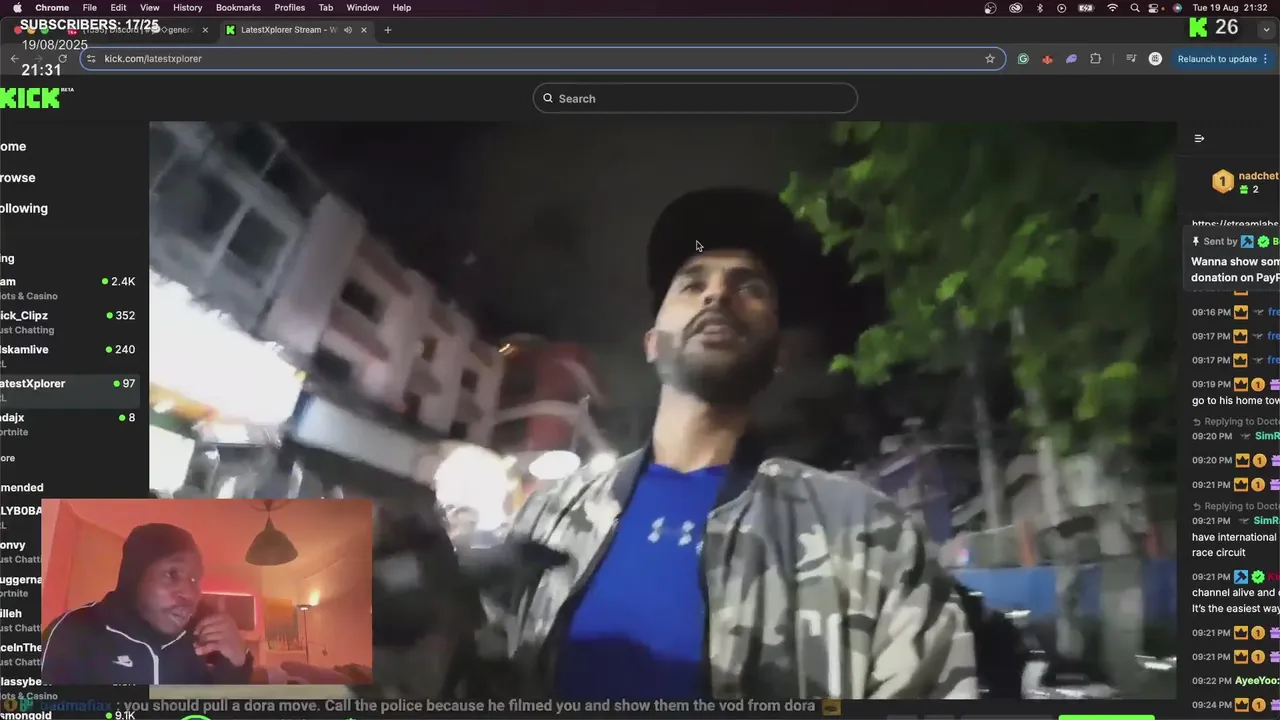Open site information icon in address bar
The width and height of the screenshot is (1280, 720).
pyautogui.click(x=92, y=59)
